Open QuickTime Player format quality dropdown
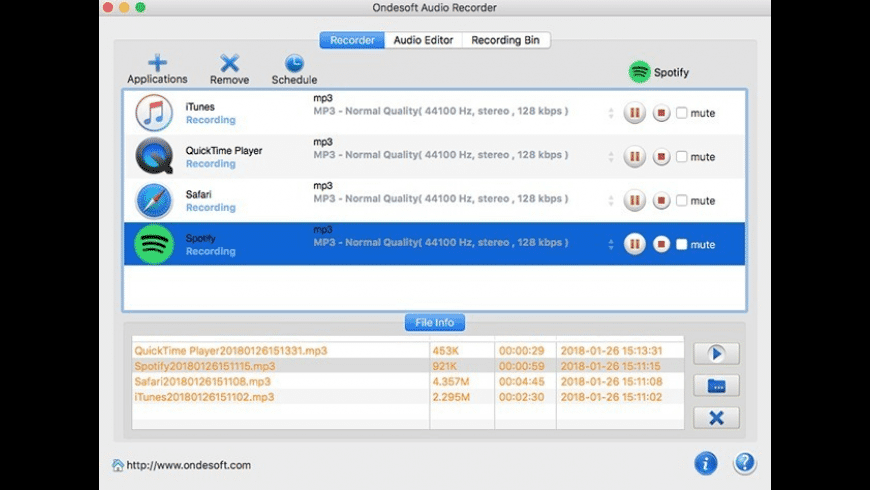The image size is (870, 490). point(611,156)
